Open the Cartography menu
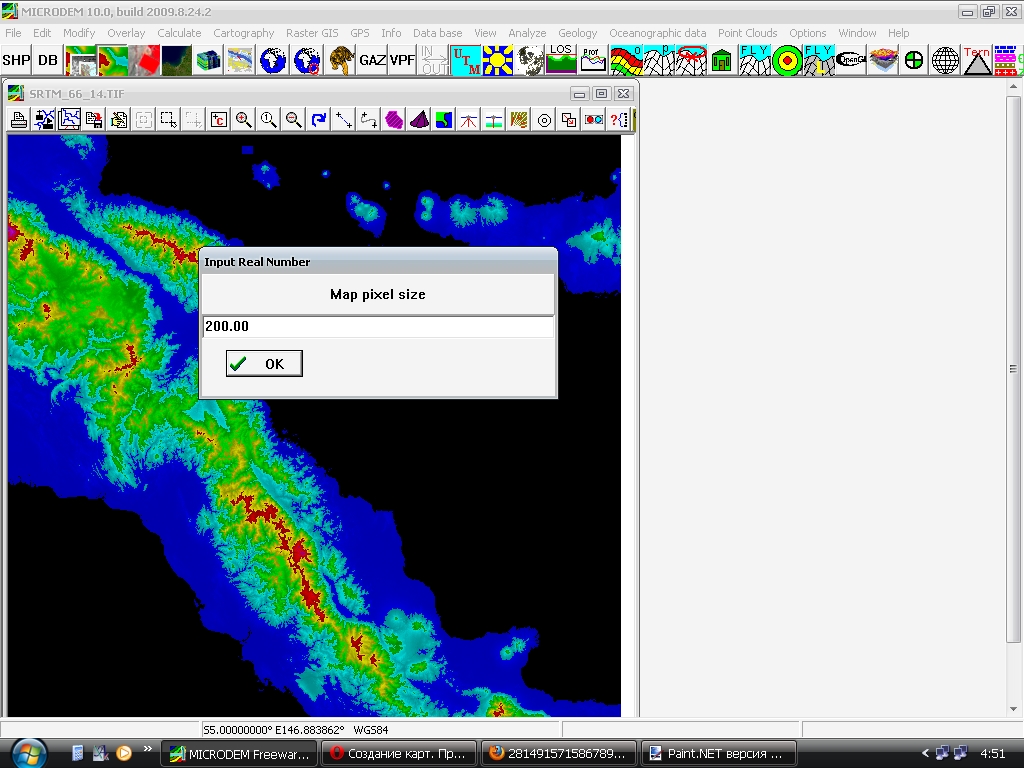 (x=244, y=33)
